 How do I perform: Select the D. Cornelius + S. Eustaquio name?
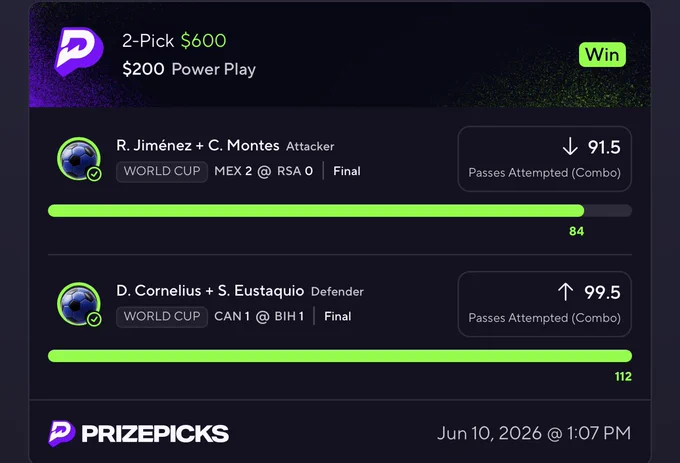(x=210, y=291)
